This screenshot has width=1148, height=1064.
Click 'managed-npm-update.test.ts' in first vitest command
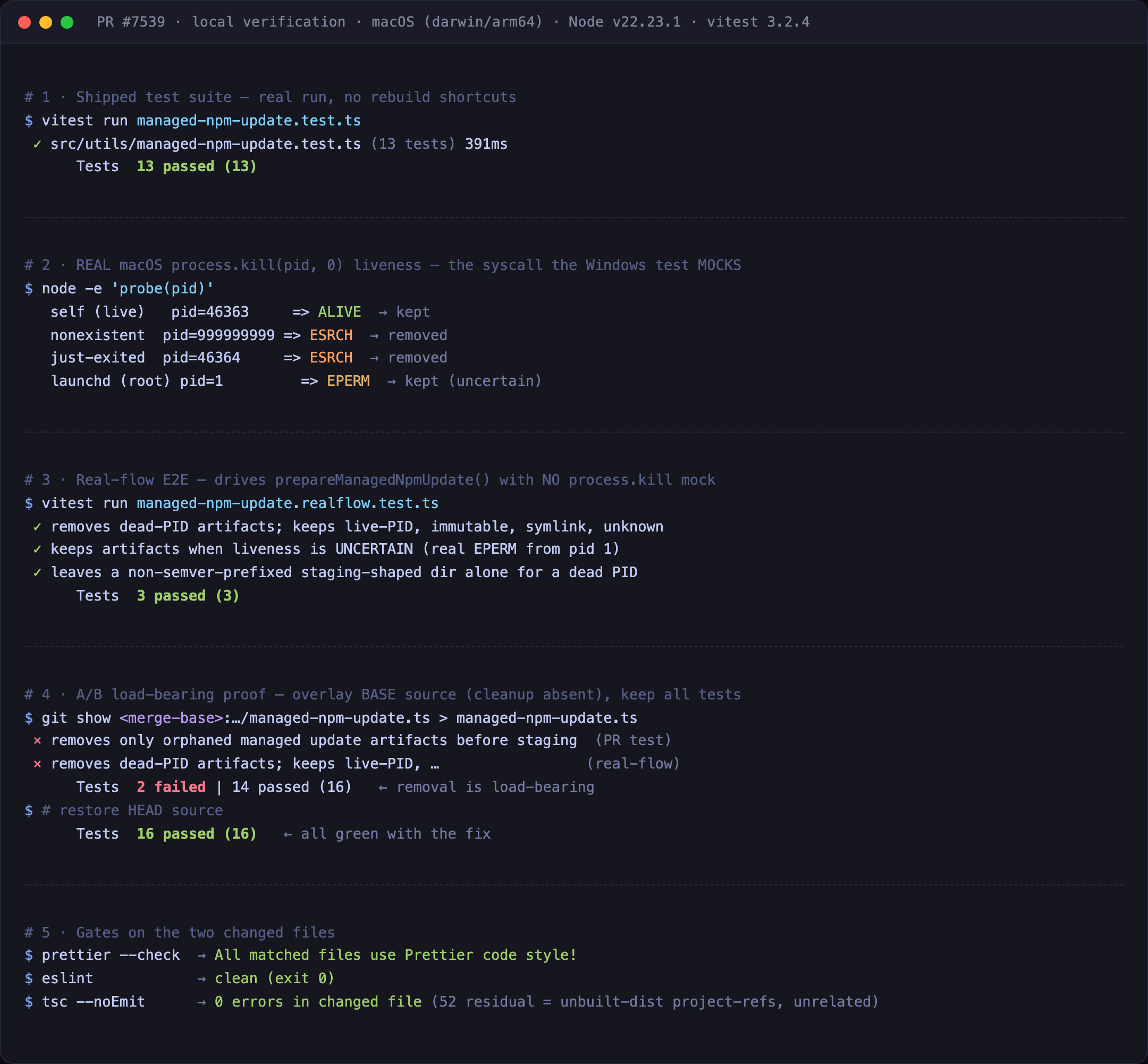(249, 120)
